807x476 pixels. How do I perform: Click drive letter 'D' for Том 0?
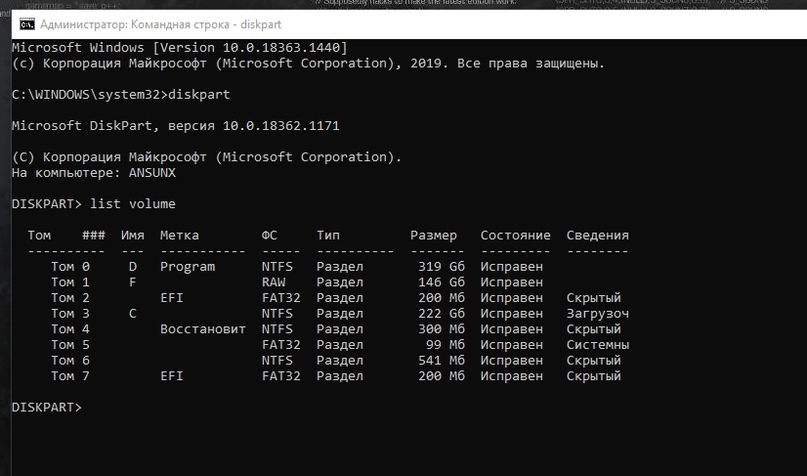point(133,267)
